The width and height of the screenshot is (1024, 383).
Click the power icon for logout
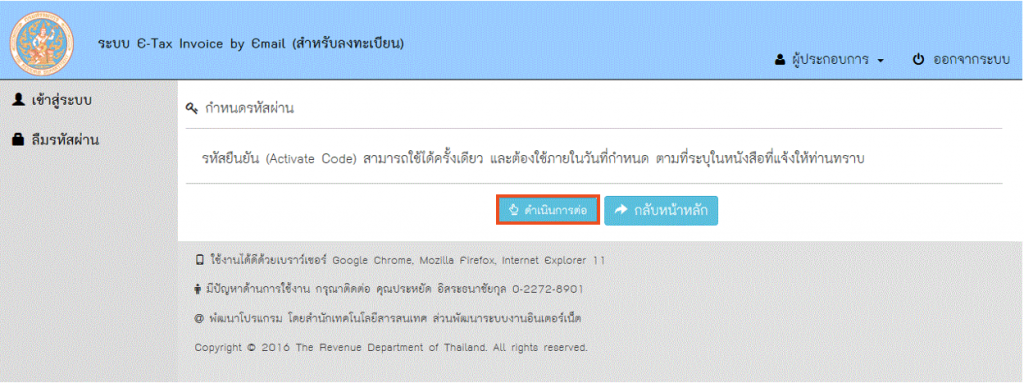pos(918,59)
